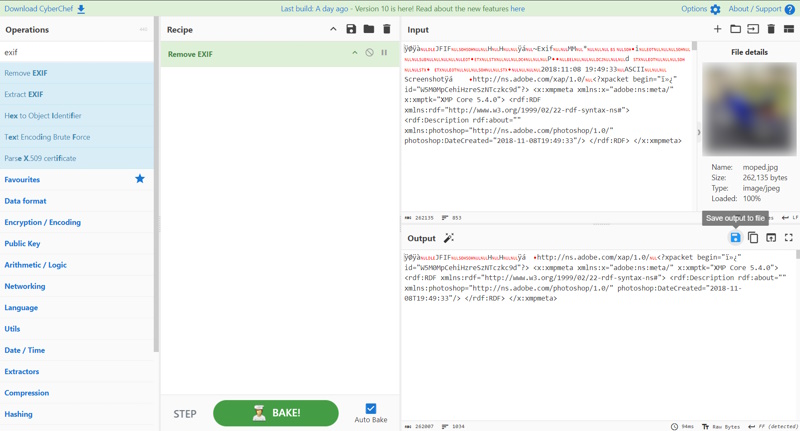Open folder as input
Image resolution: width=800 pixels, height=431 pixels.
(735, 29)
